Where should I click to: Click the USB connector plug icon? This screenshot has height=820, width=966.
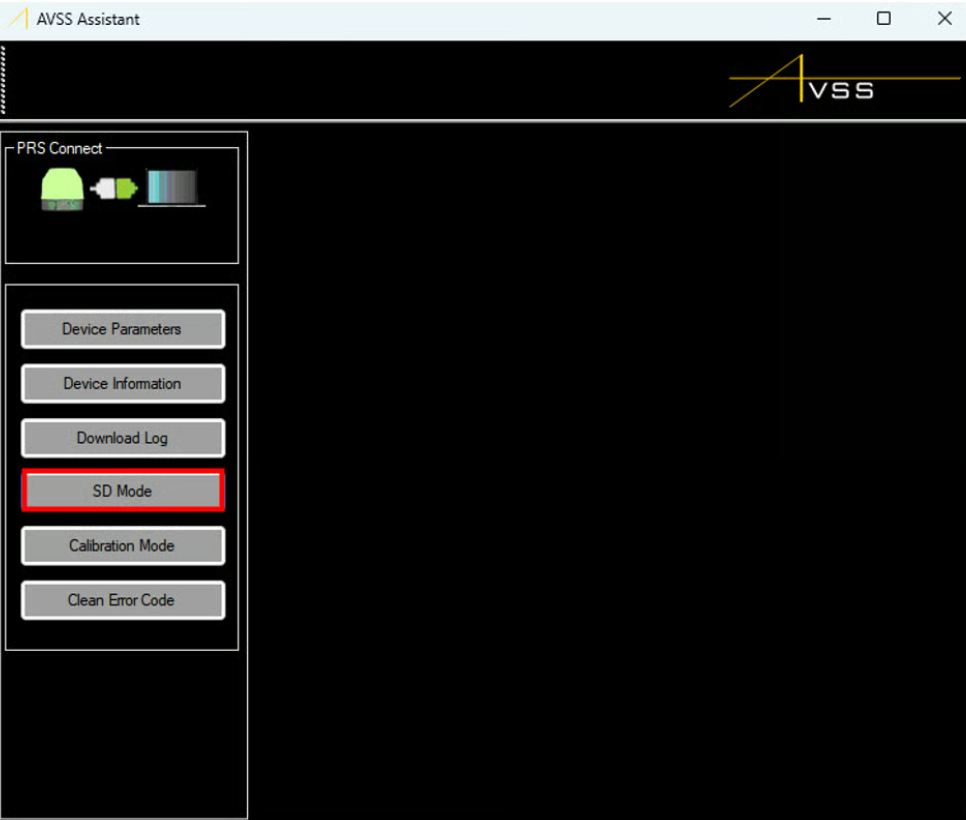pyautogui.click(x=114, y=189)
